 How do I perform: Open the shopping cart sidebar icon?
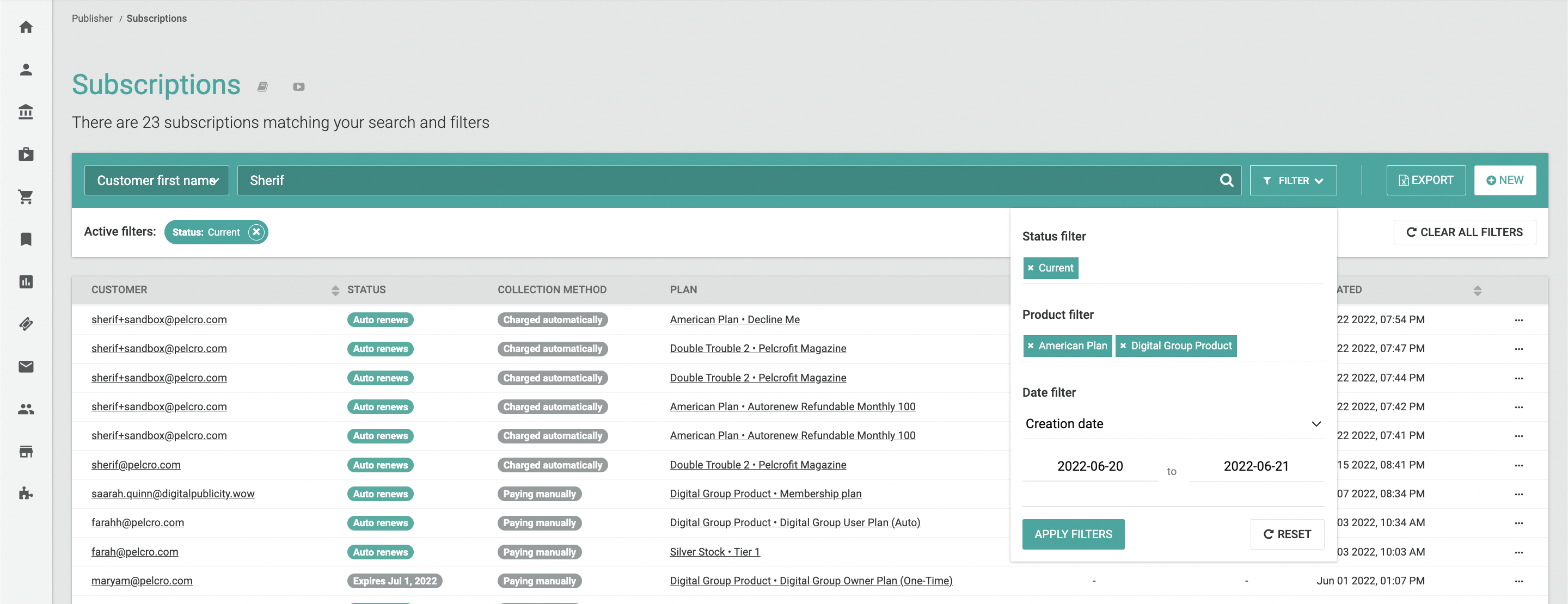click(x=26, y=196)
